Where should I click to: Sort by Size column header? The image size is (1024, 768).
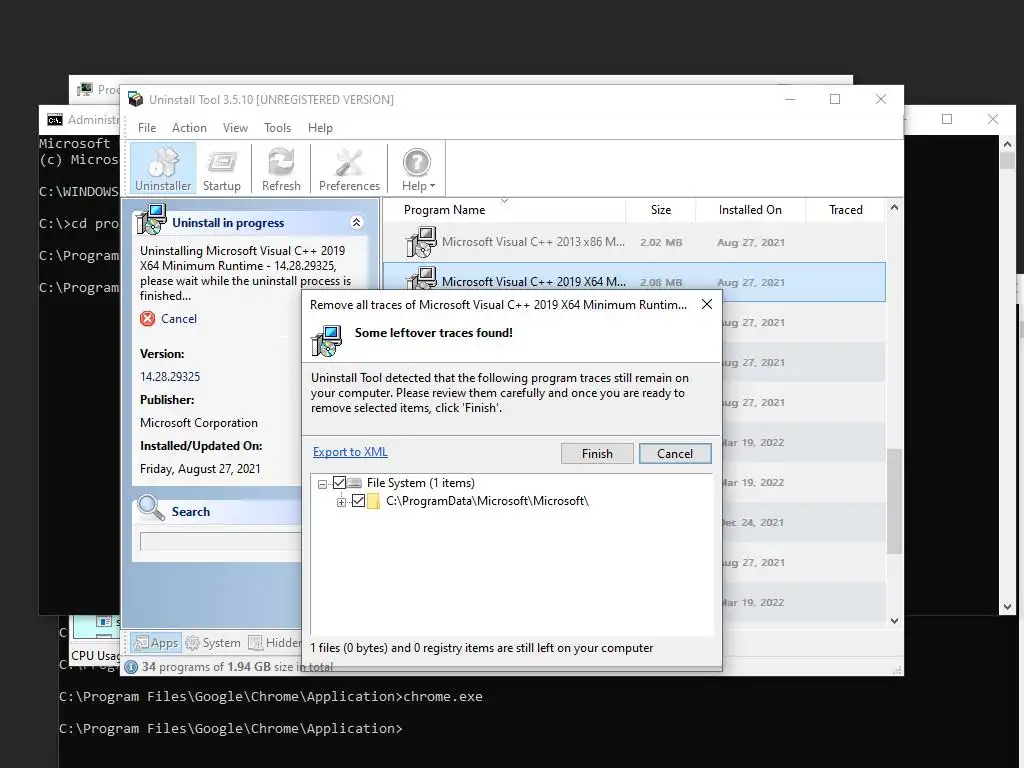(x=660, y=210)
